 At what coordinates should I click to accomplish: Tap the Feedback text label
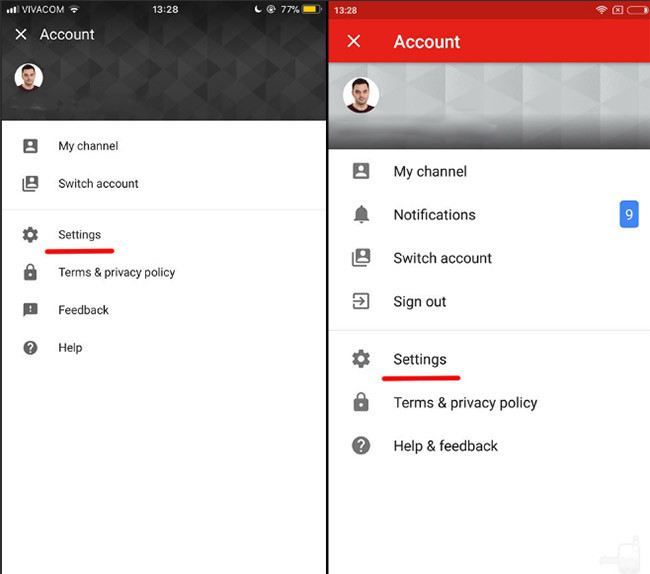(83, 310)
